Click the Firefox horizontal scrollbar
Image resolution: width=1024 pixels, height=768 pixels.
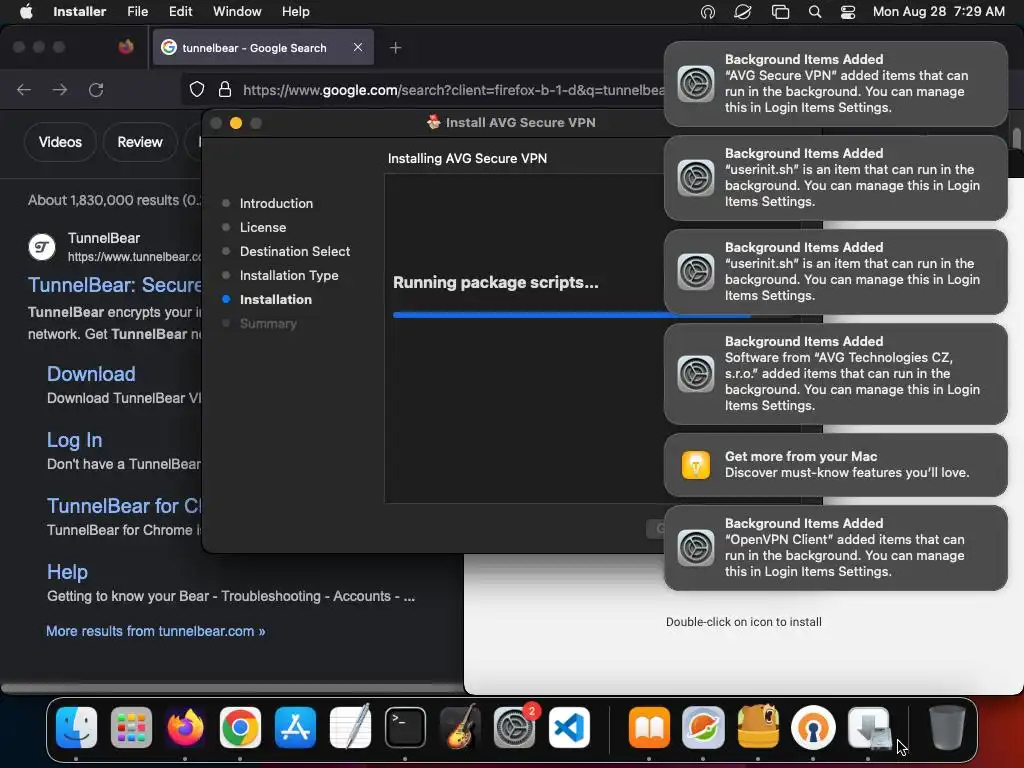[x=232, y=688]
